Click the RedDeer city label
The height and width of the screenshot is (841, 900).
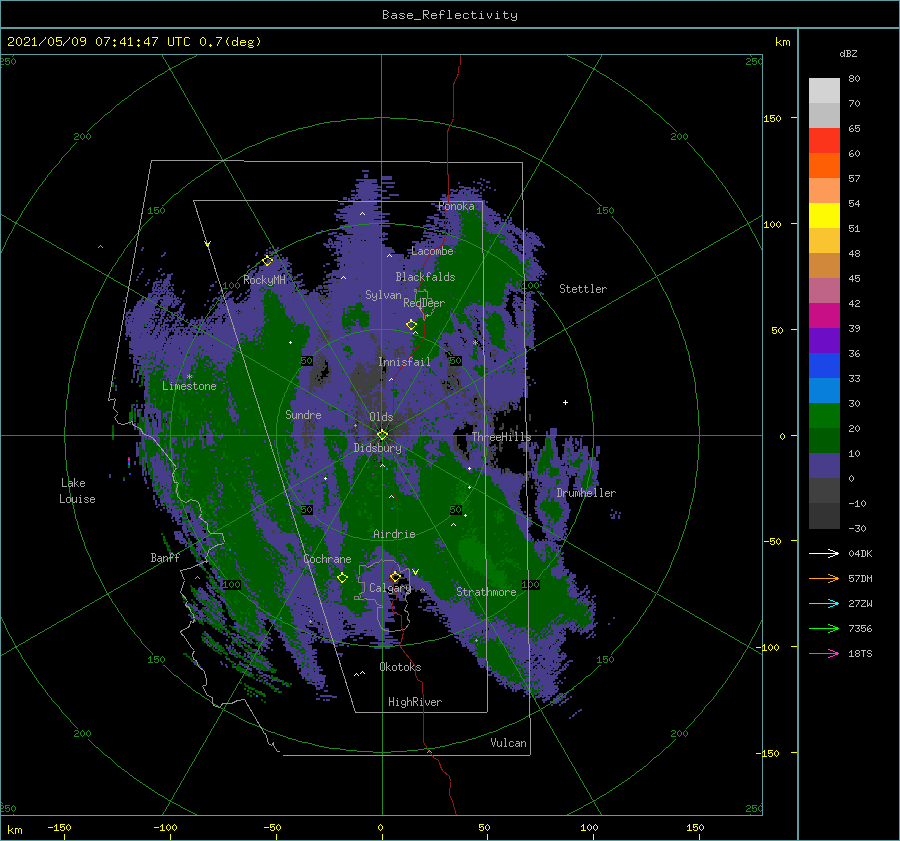424,303
